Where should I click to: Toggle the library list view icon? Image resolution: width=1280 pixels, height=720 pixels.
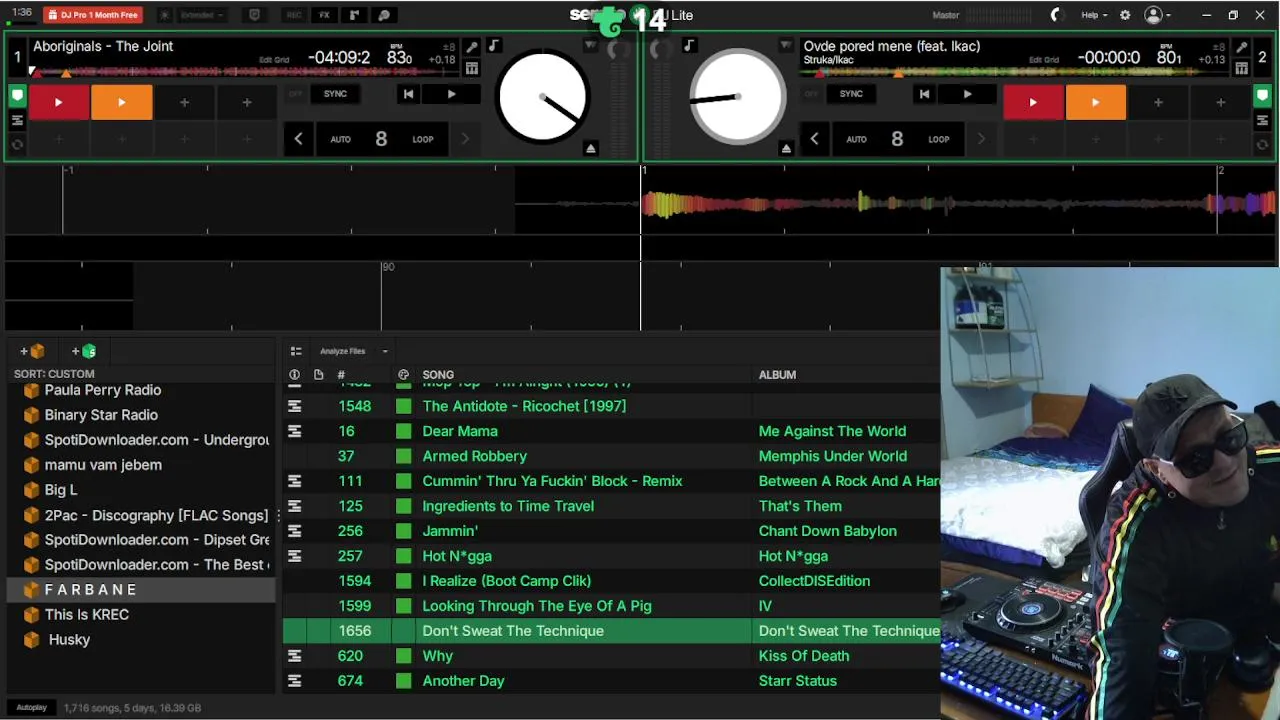(296, 351)
